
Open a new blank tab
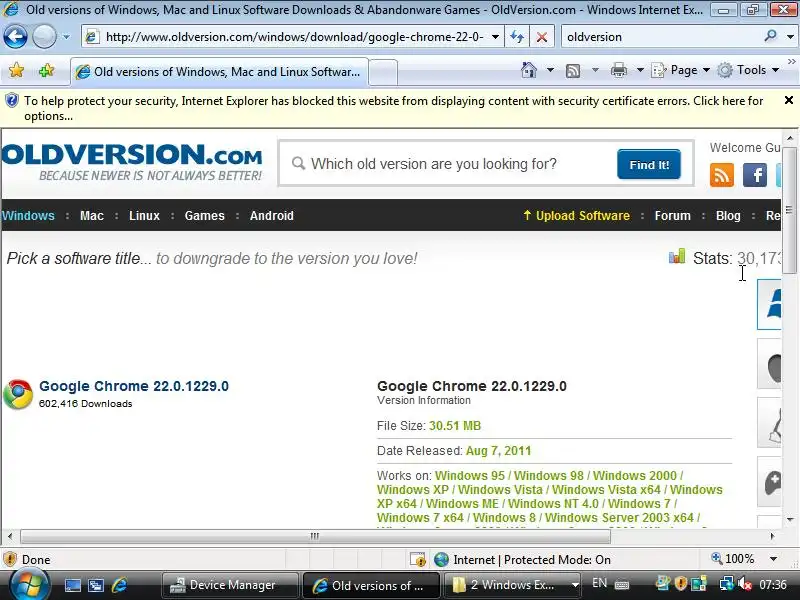(x=383, y=72)
